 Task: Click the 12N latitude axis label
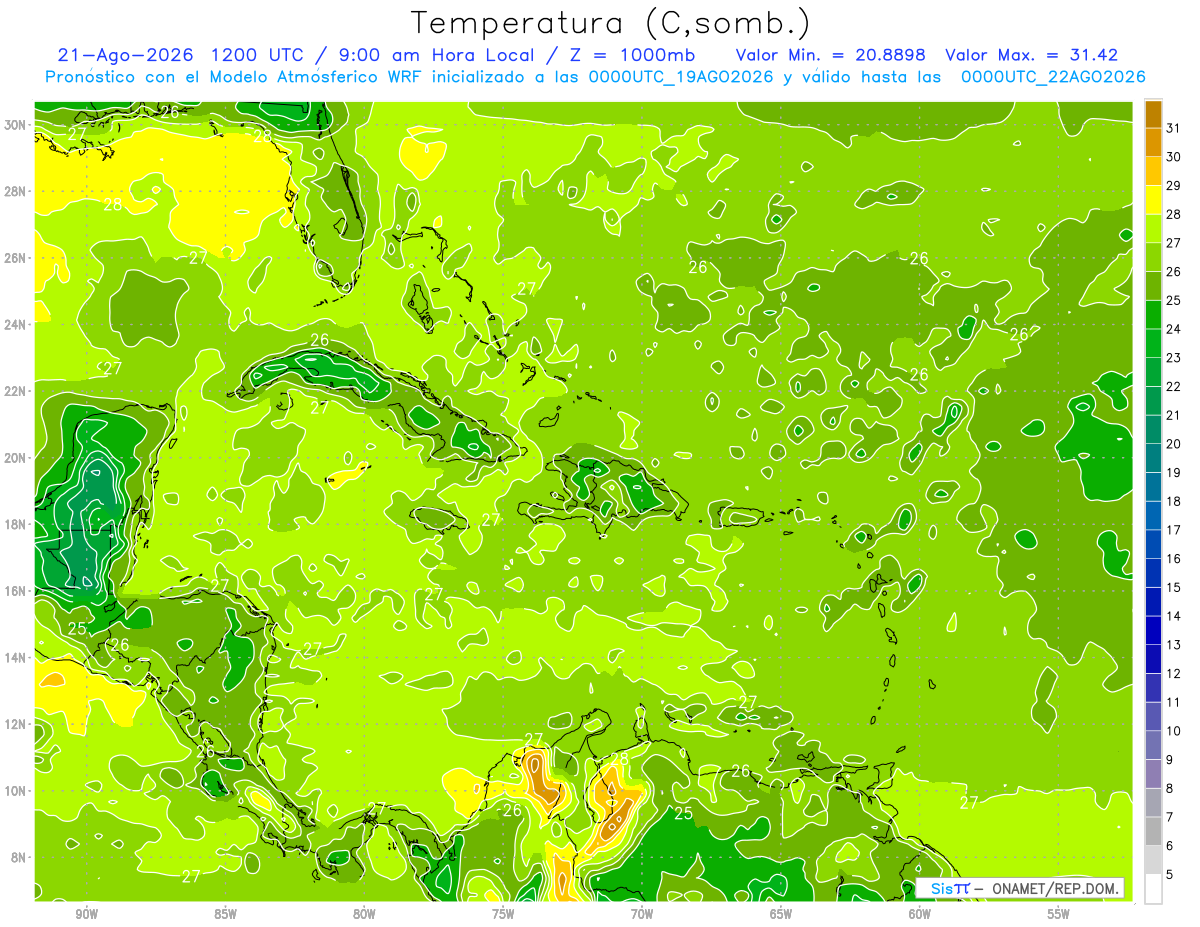point(17,724)
